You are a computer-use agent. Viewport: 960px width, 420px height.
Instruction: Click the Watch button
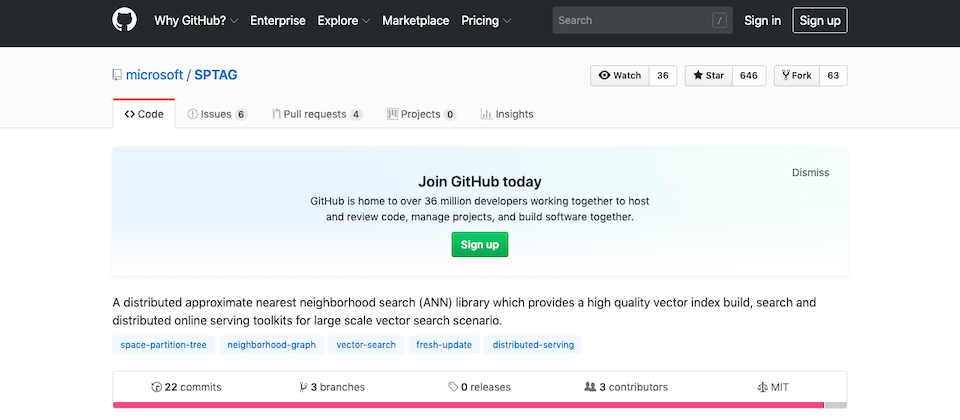pyautogui.click(x=620, y=75)
